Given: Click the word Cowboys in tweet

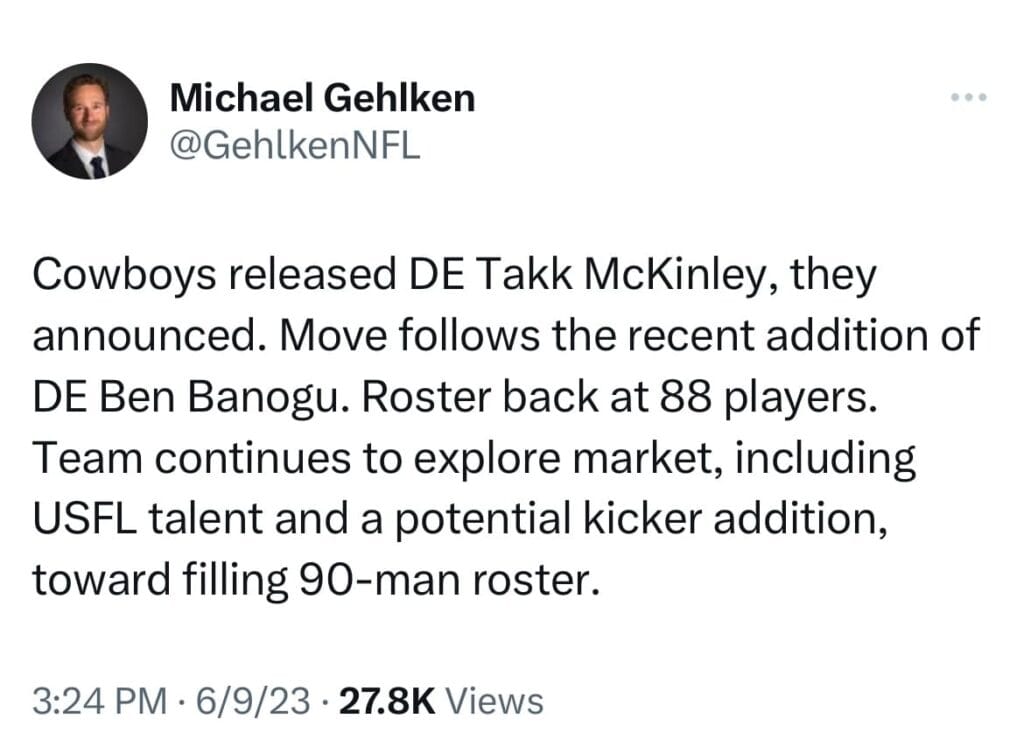Looking at the screenshot, I should (x=124, y=275).
